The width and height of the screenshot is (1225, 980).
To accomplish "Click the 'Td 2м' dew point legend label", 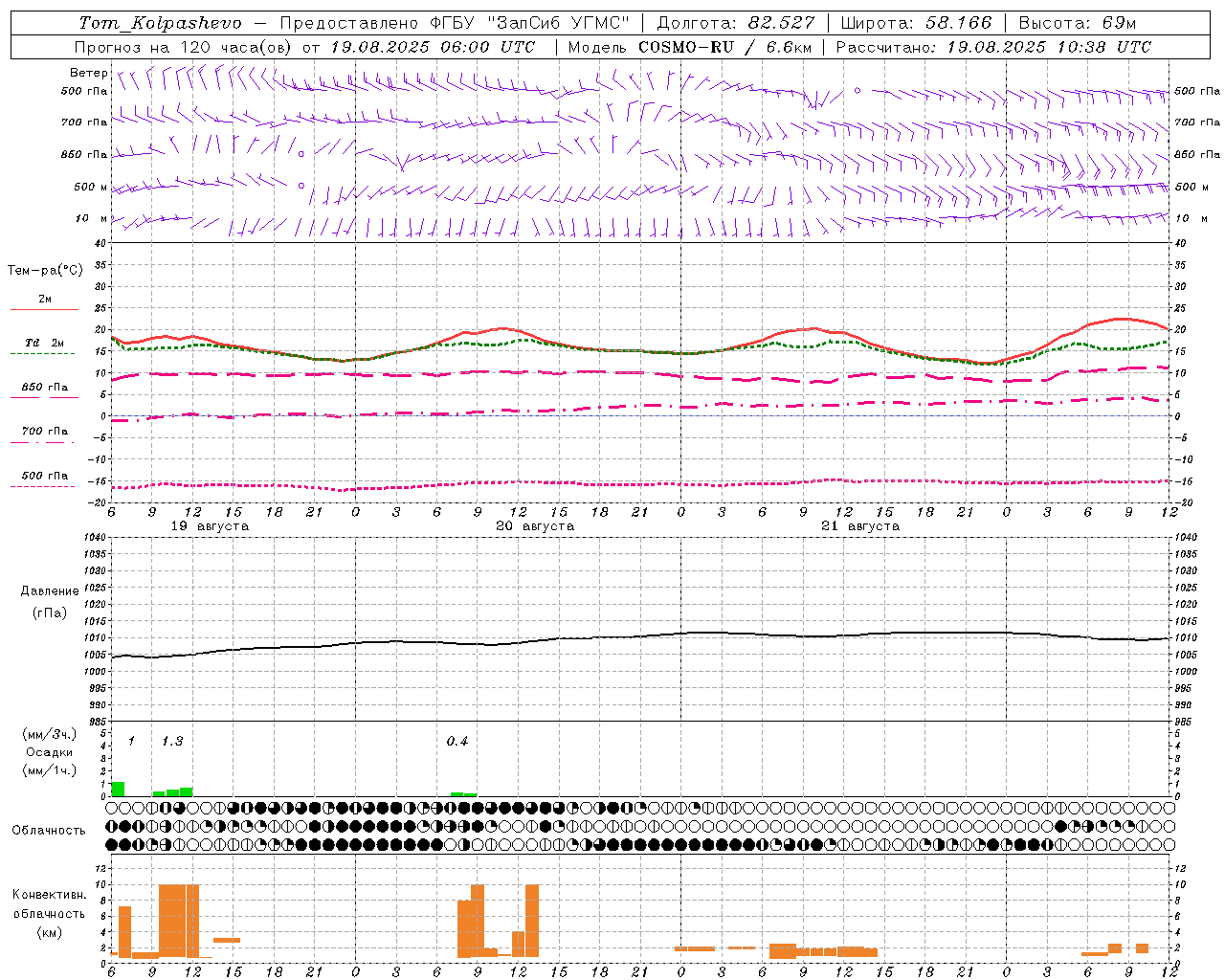I will coord(45,343).
